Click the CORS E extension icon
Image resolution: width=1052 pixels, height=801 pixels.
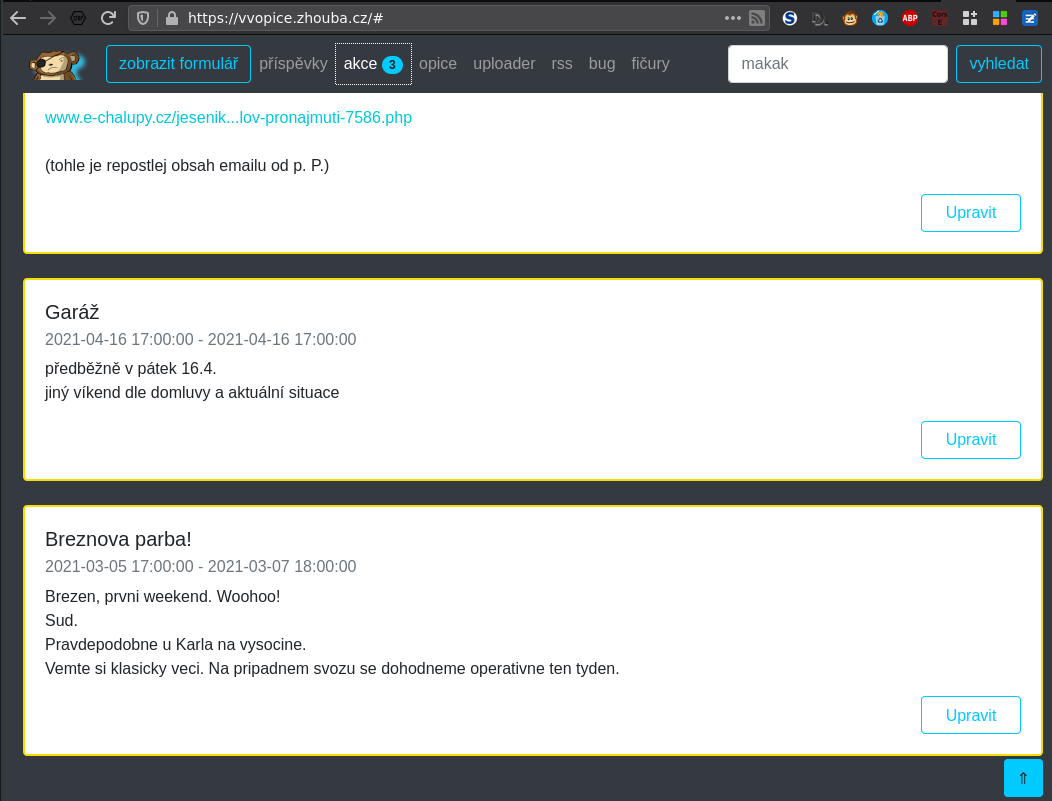(939, 18)
